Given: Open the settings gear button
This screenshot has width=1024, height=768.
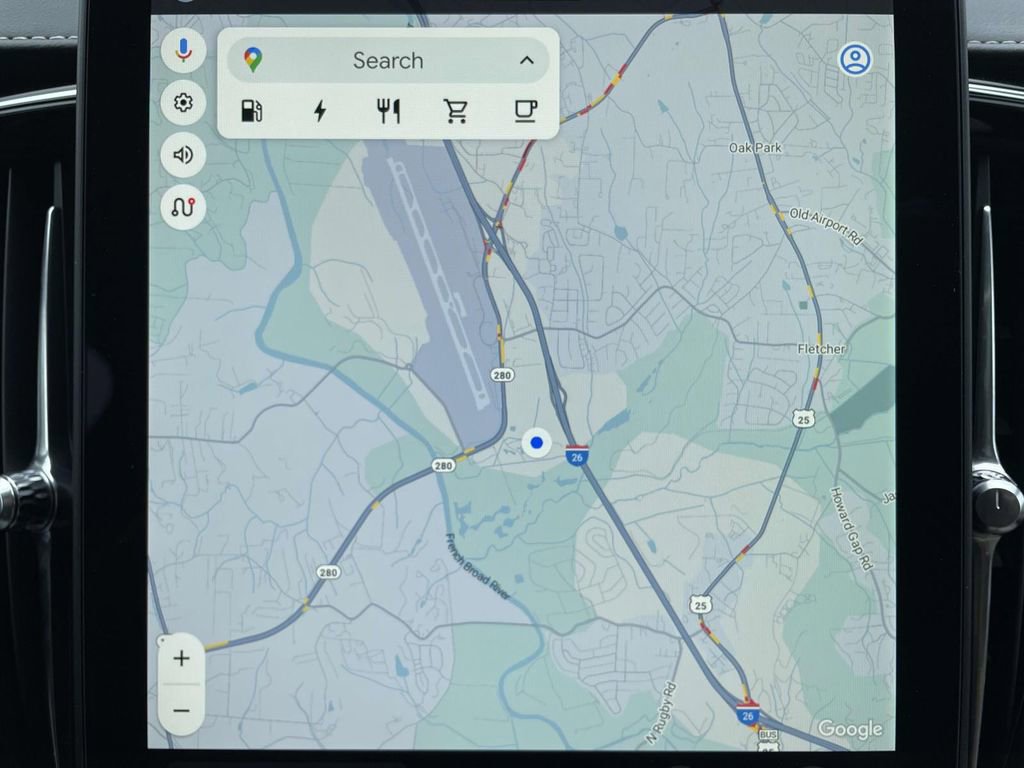Looking at the screenshot, I should pyautogui.click(x=183, y=102).
